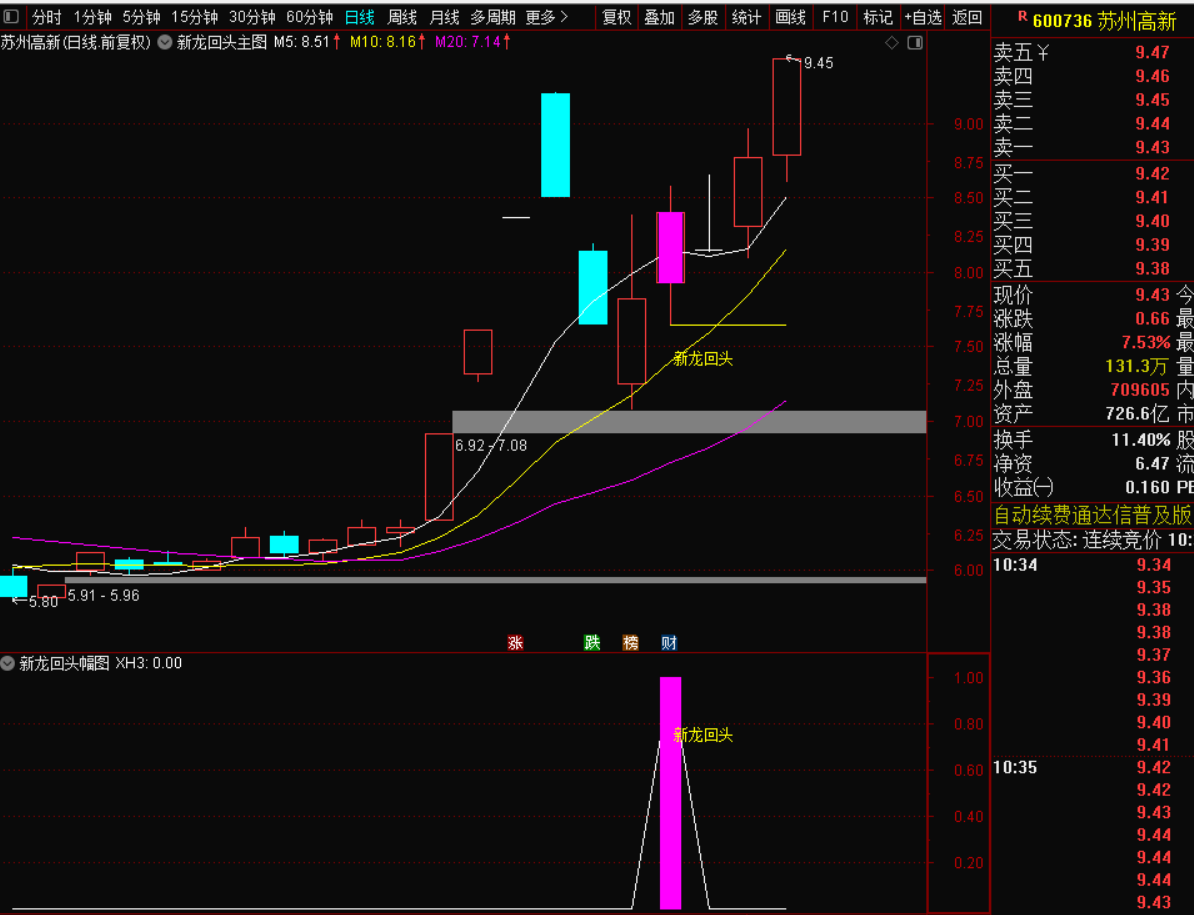Click the 交易状态: 连续竞价 status text

(1077, 540)
